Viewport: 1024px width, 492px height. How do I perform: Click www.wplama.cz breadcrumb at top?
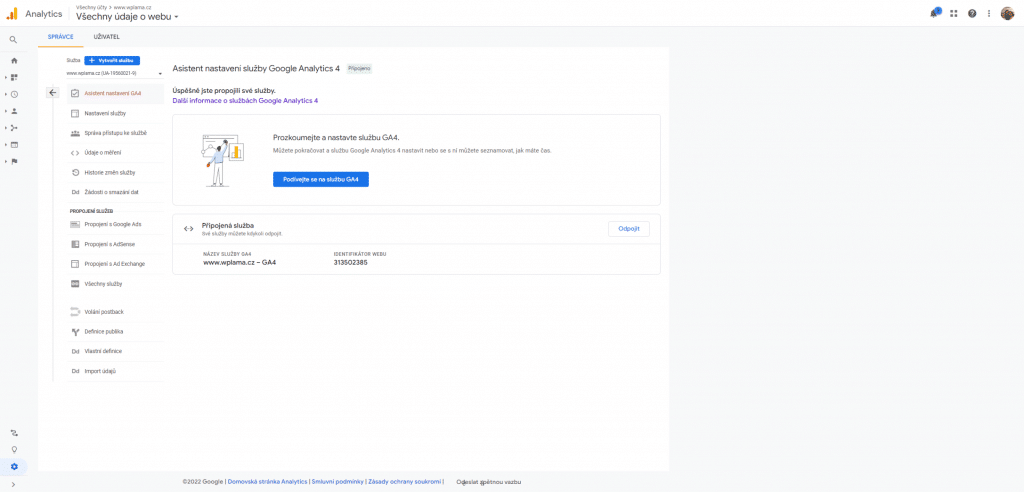point(133,7)
